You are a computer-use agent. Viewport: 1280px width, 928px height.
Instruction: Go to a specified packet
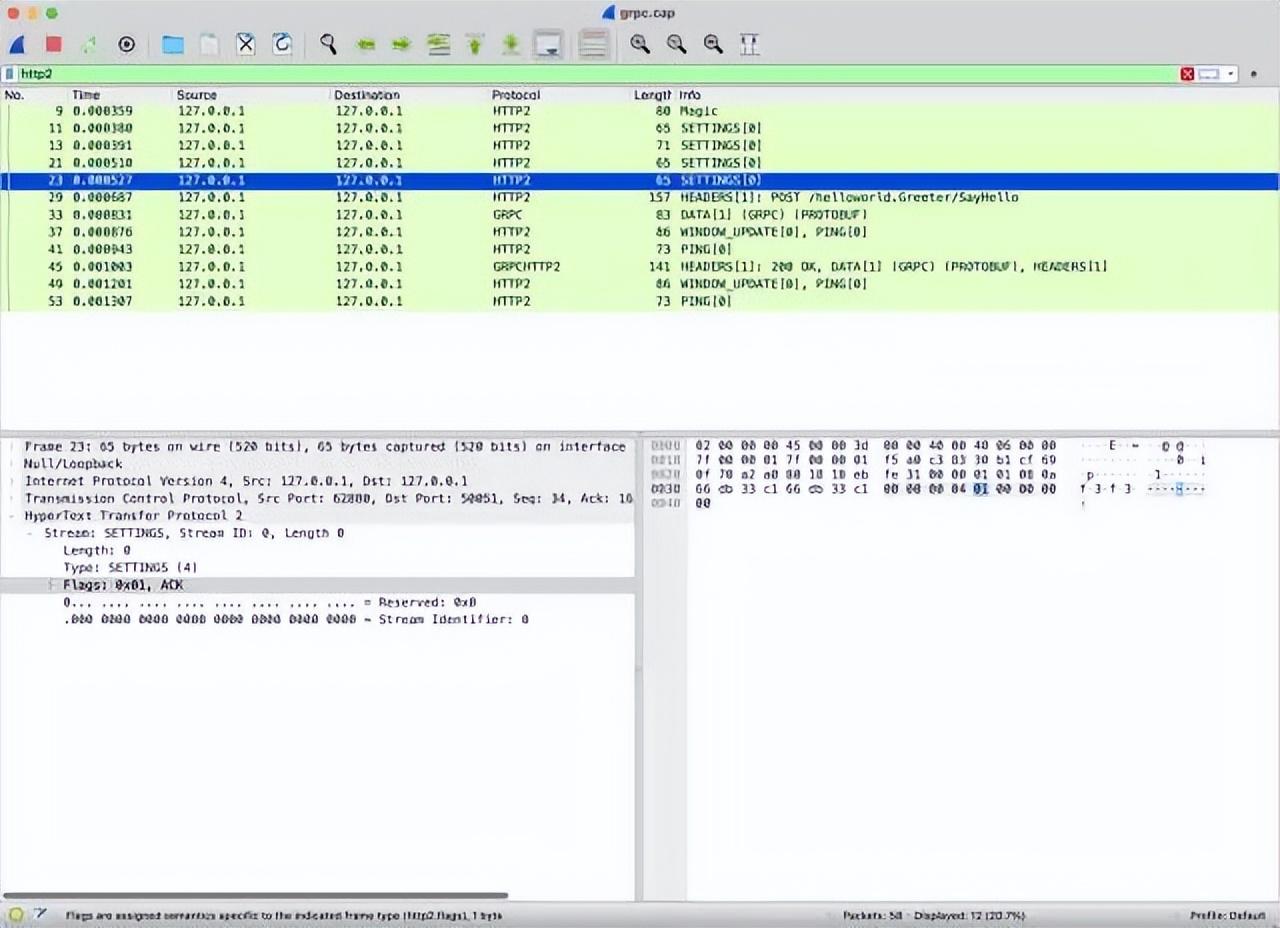tap(438, 44)
